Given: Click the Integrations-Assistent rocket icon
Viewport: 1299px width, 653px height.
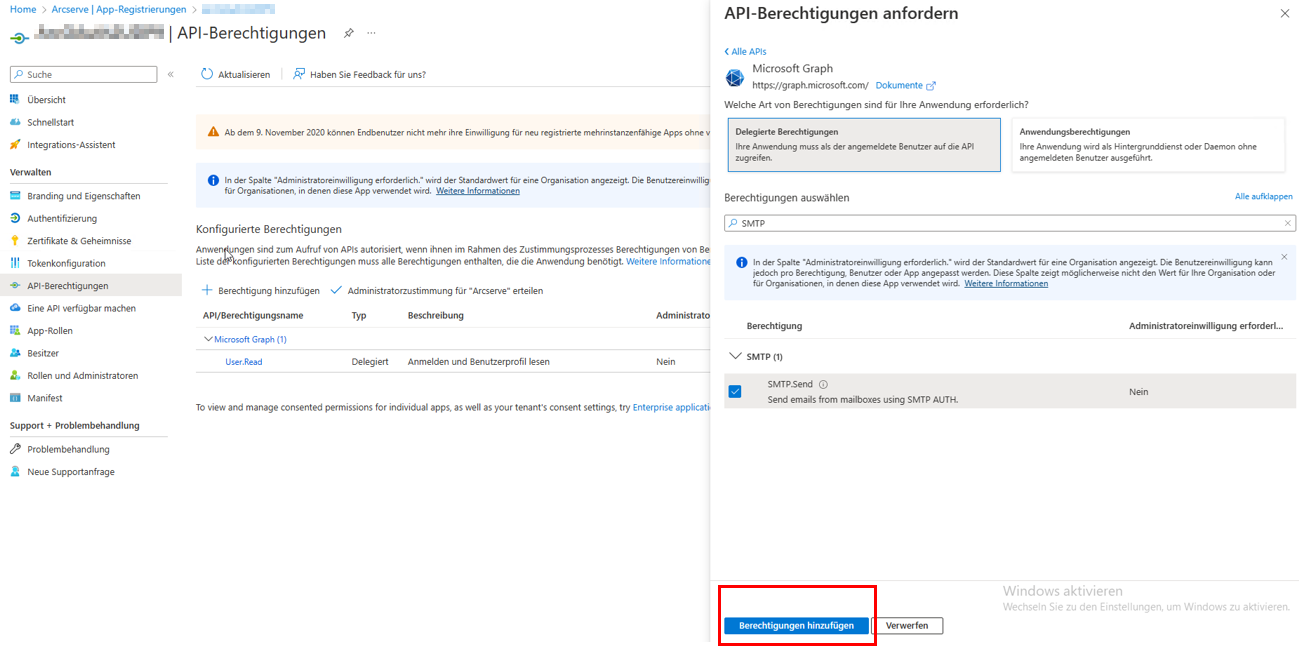Looking at the screenshot, I should point(15,145).
